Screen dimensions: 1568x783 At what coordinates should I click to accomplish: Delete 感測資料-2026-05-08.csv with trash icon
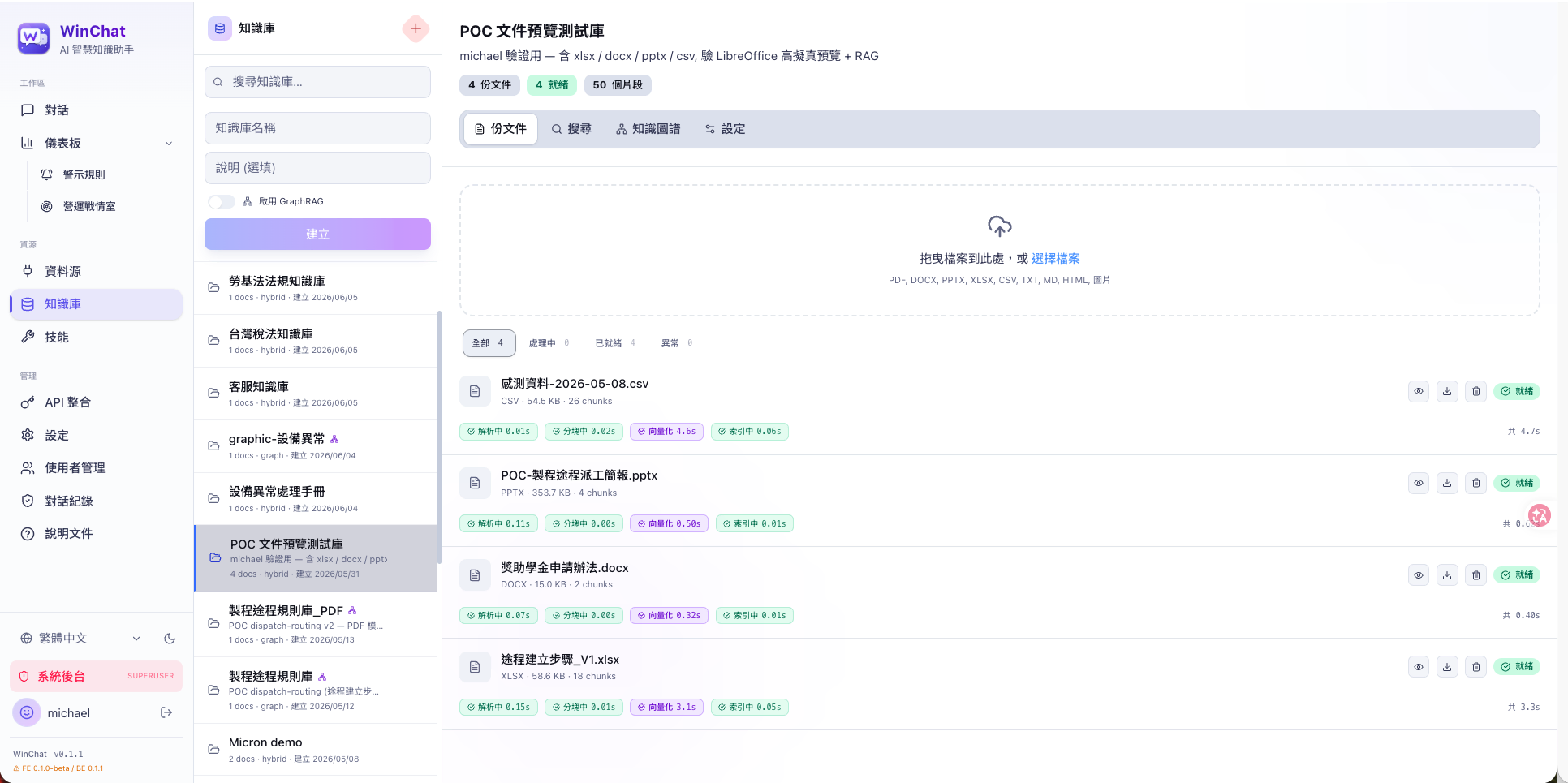click(x=1476, y=391)
